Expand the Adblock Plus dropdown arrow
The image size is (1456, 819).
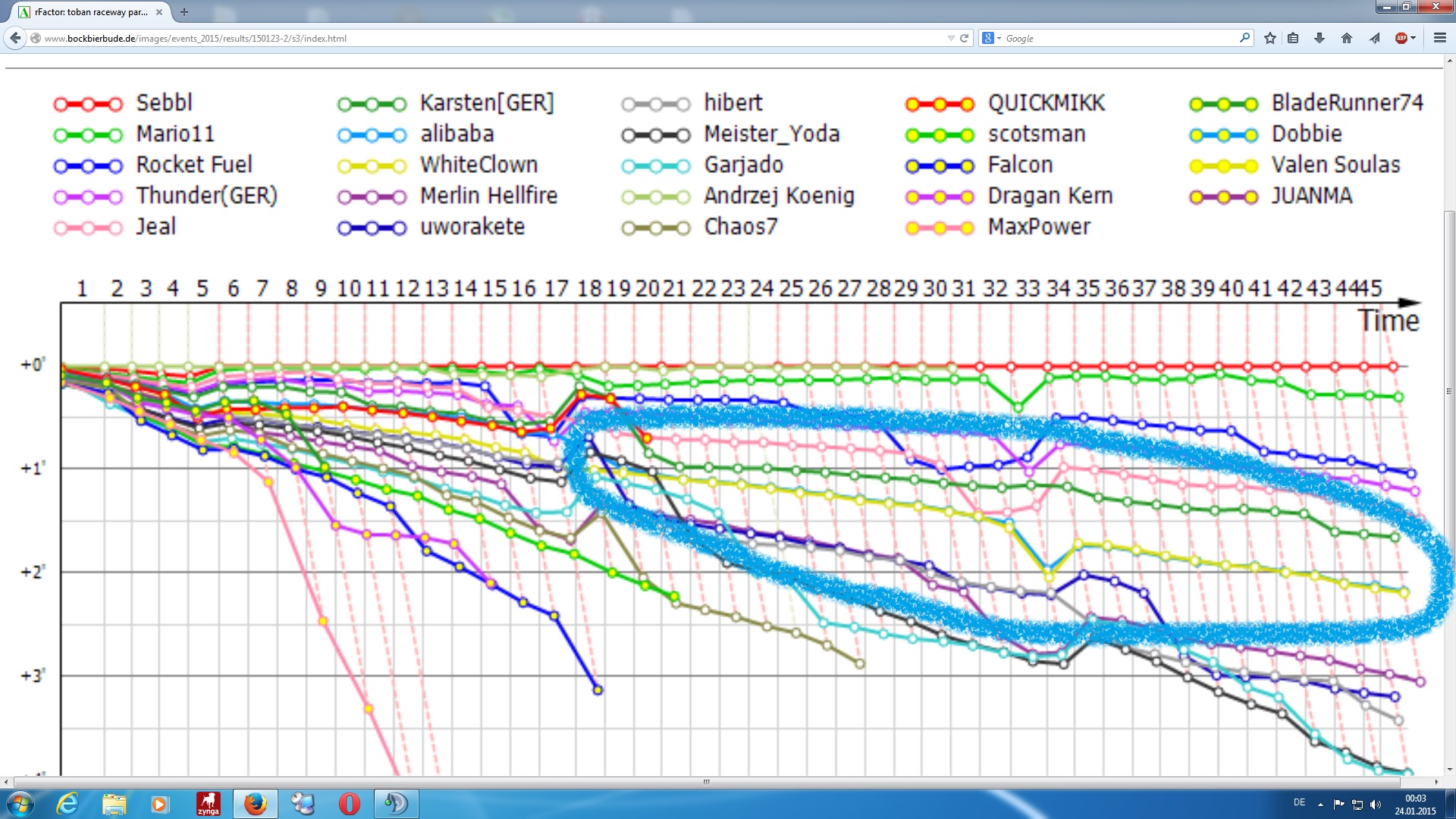click(1414, 38)
